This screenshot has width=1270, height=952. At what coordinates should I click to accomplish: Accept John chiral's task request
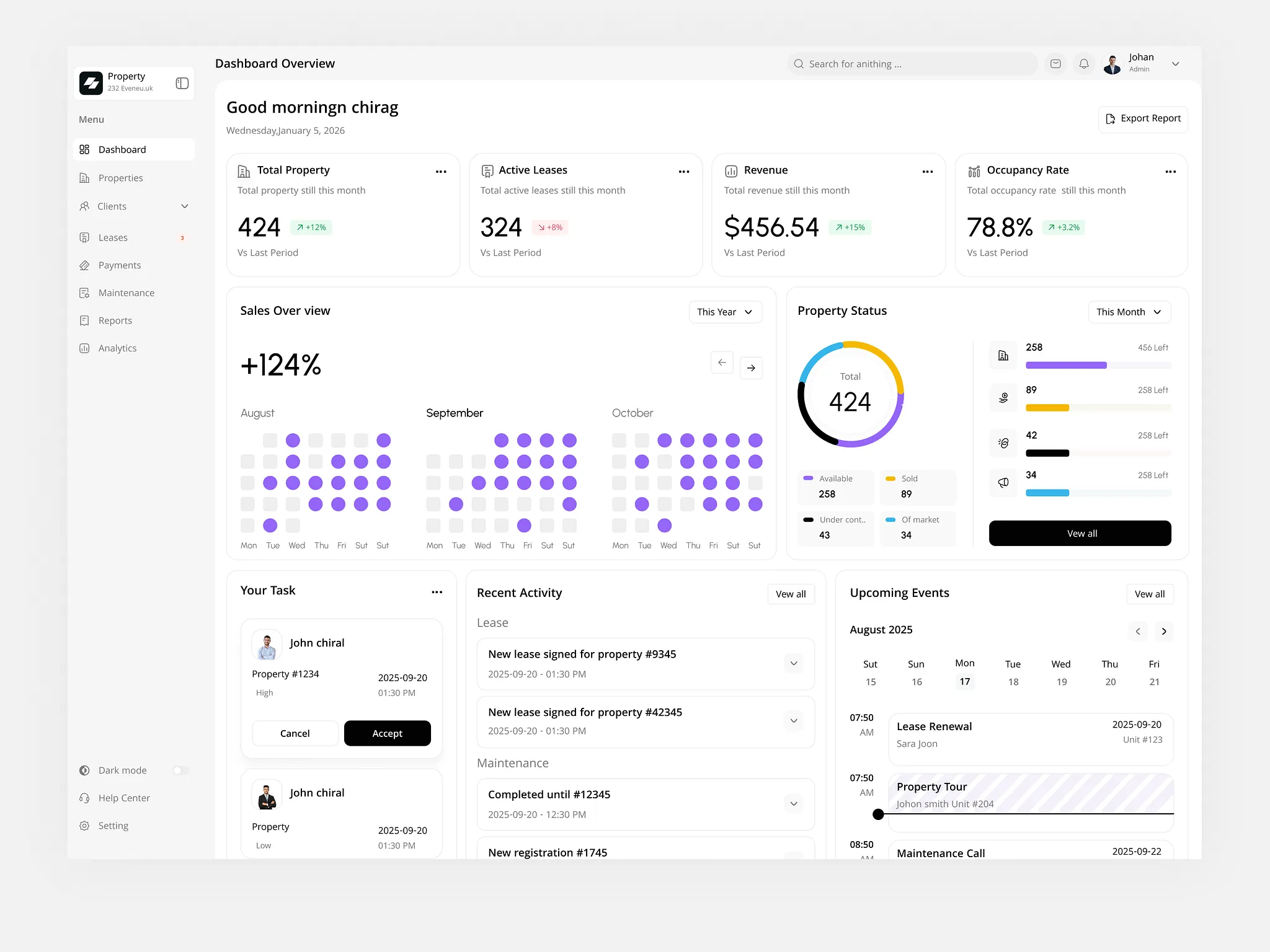click(x=387, y=733)
